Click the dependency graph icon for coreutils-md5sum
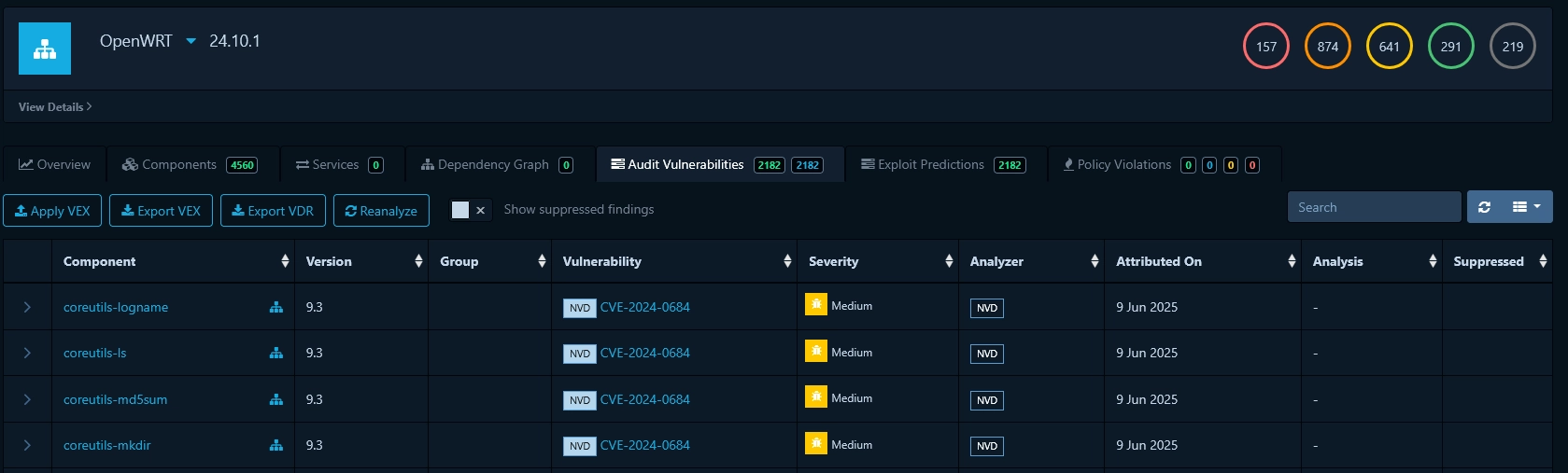 coord(275,399)
